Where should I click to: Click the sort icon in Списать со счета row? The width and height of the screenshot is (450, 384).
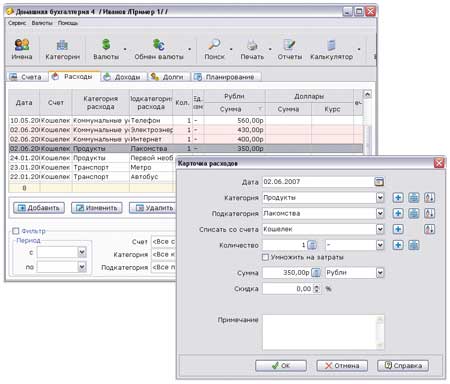(x=429, y=229)
